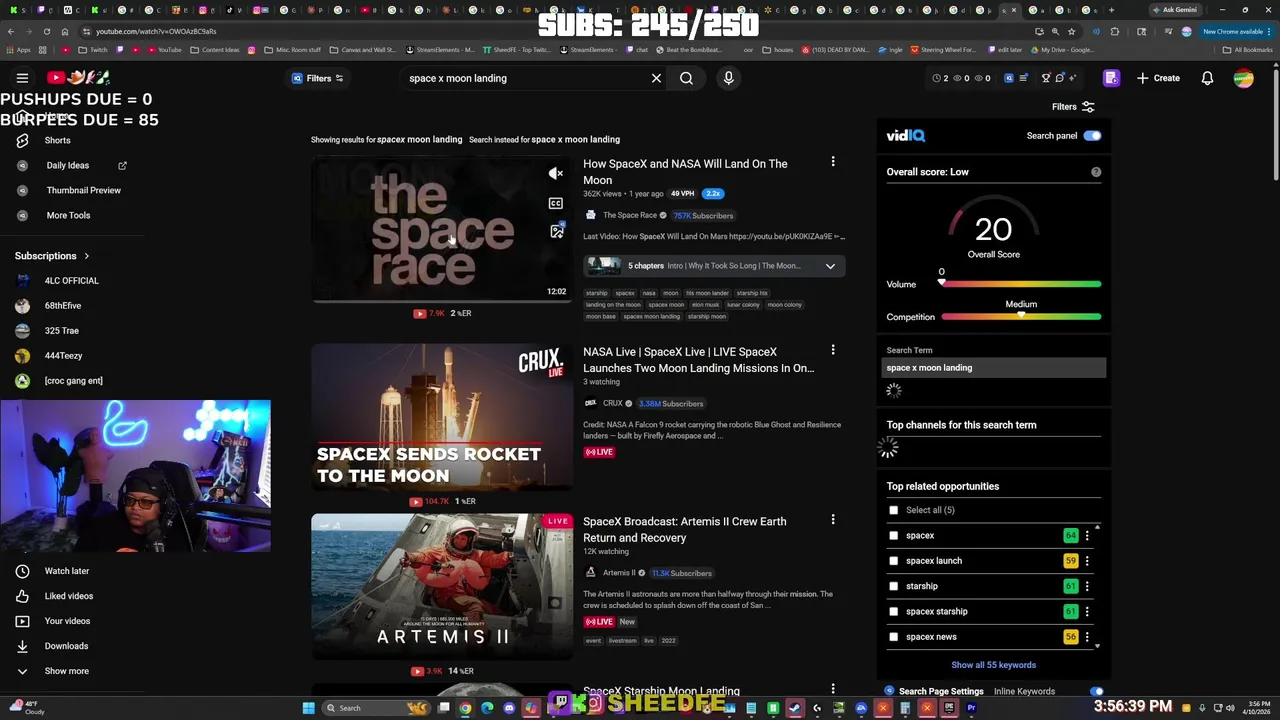Click the Volume score bar

point(1021,284)
